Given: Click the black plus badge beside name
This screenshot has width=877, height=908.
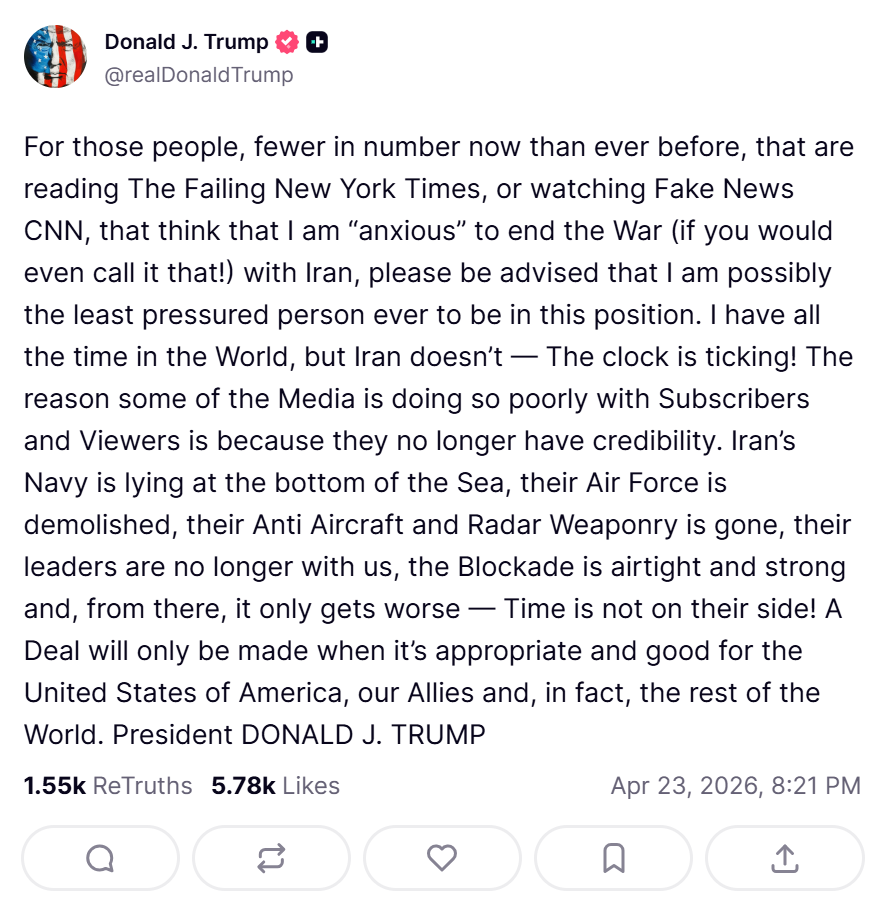Looking at the screenshot, I should click(x=317, y=42).
